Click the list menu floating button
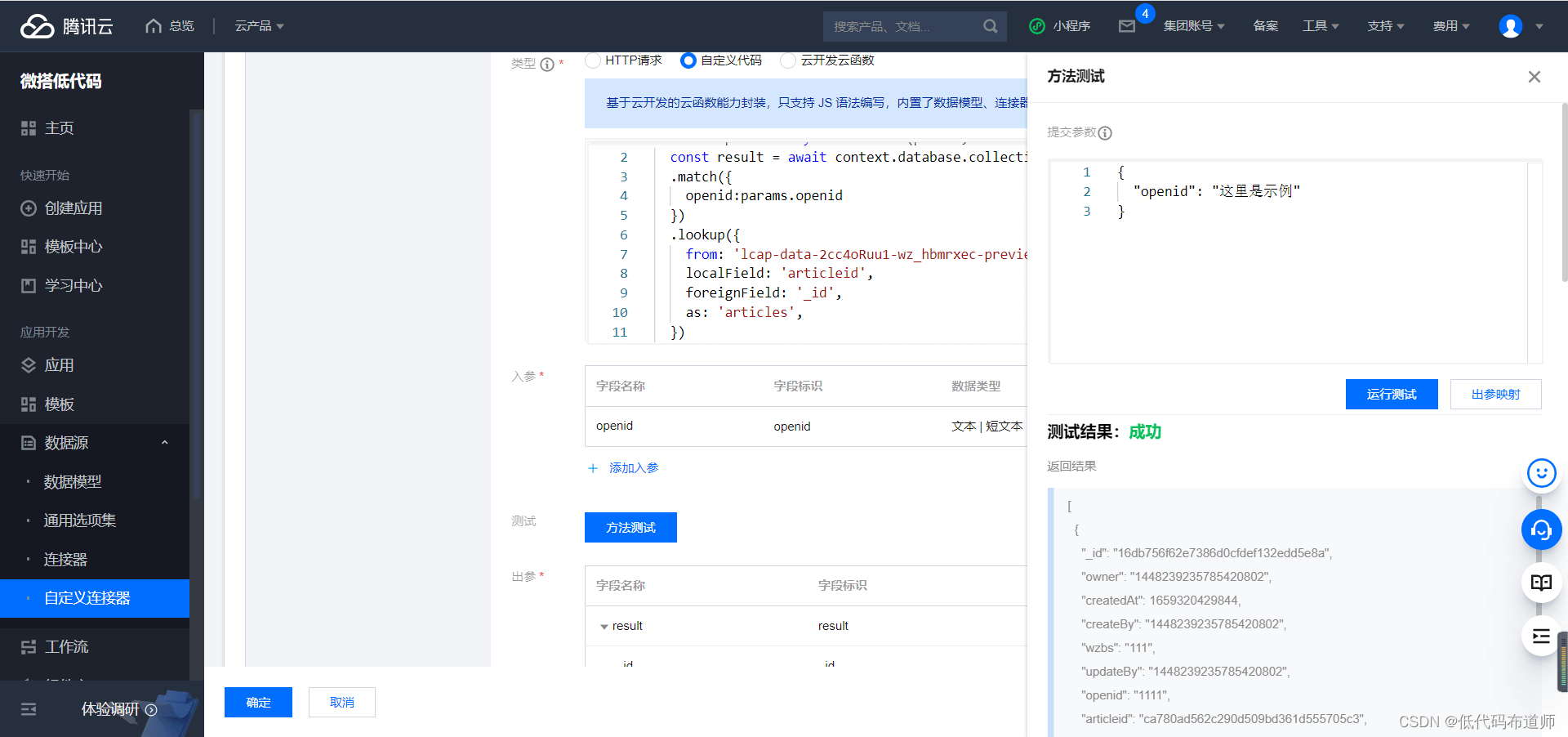This screenshot has height=737, width=1568. click(1541, 636)
